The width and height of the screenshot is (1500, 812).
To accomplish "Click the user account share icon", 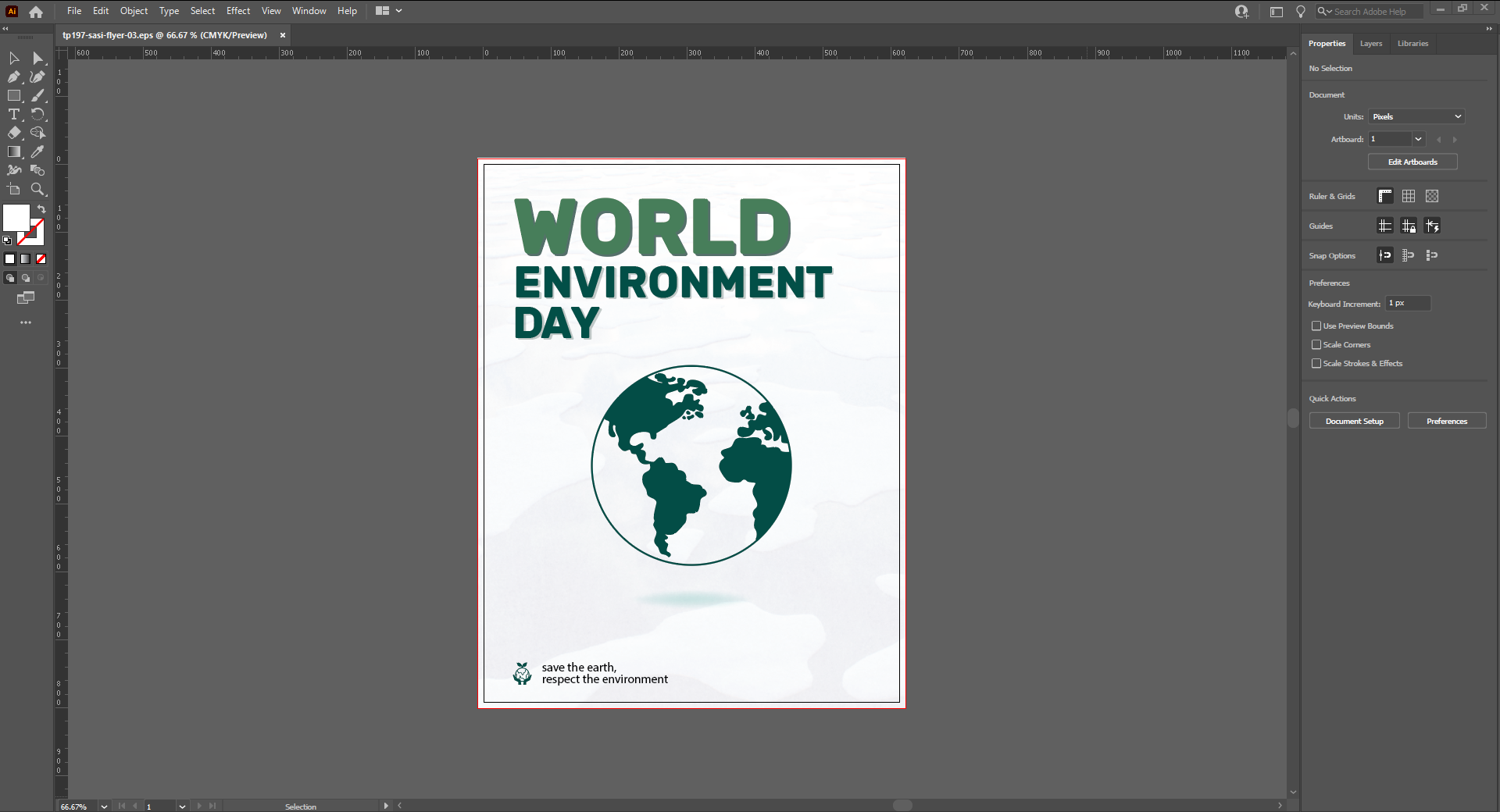I will 1242,12.
